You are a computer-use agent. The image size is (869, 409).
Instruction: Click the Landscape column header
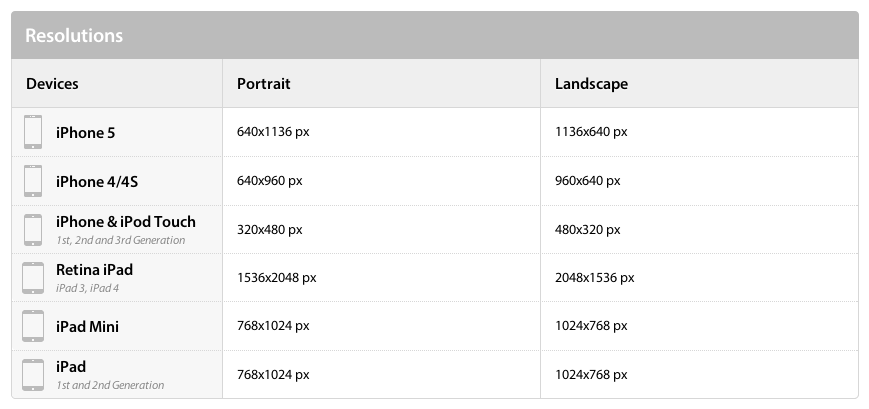point(591,84)
